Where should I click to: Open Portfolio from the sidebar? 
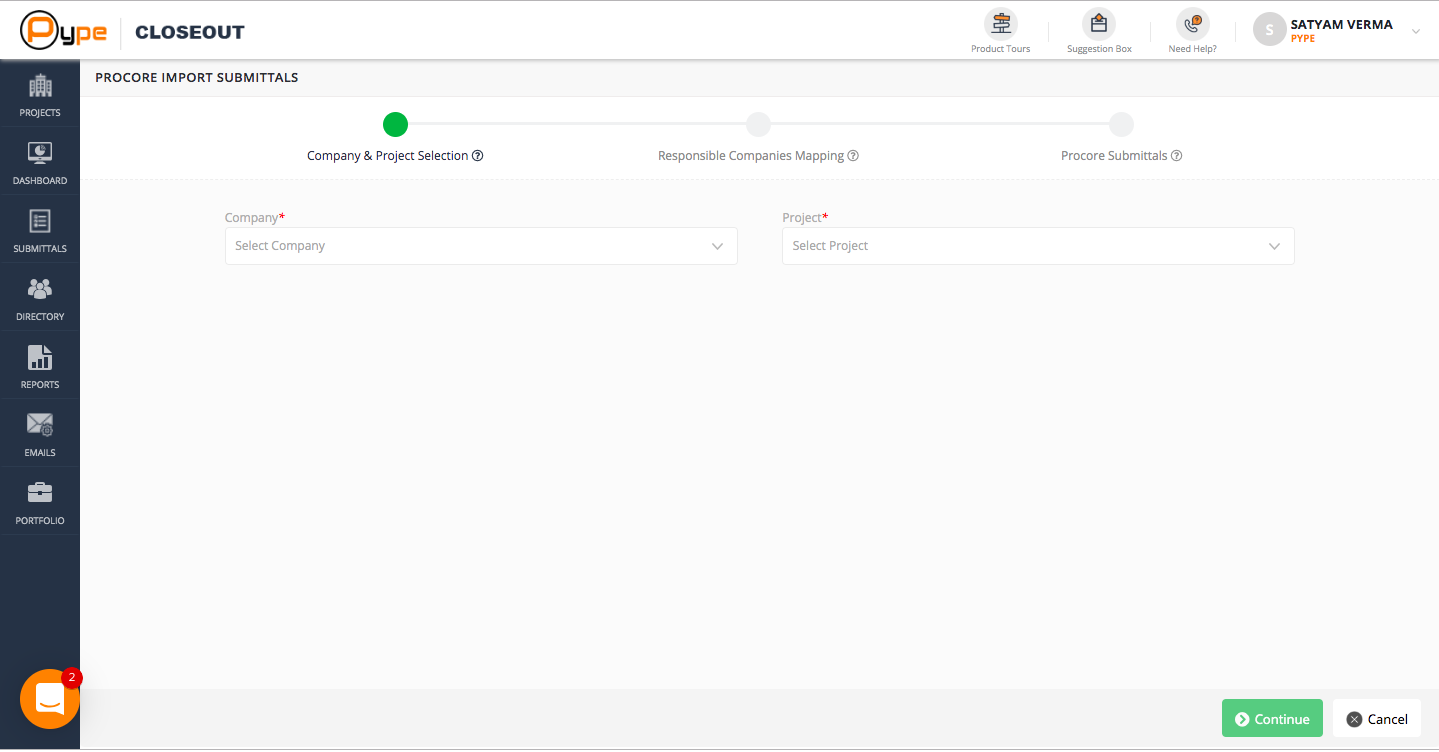[x=40, y=503]
